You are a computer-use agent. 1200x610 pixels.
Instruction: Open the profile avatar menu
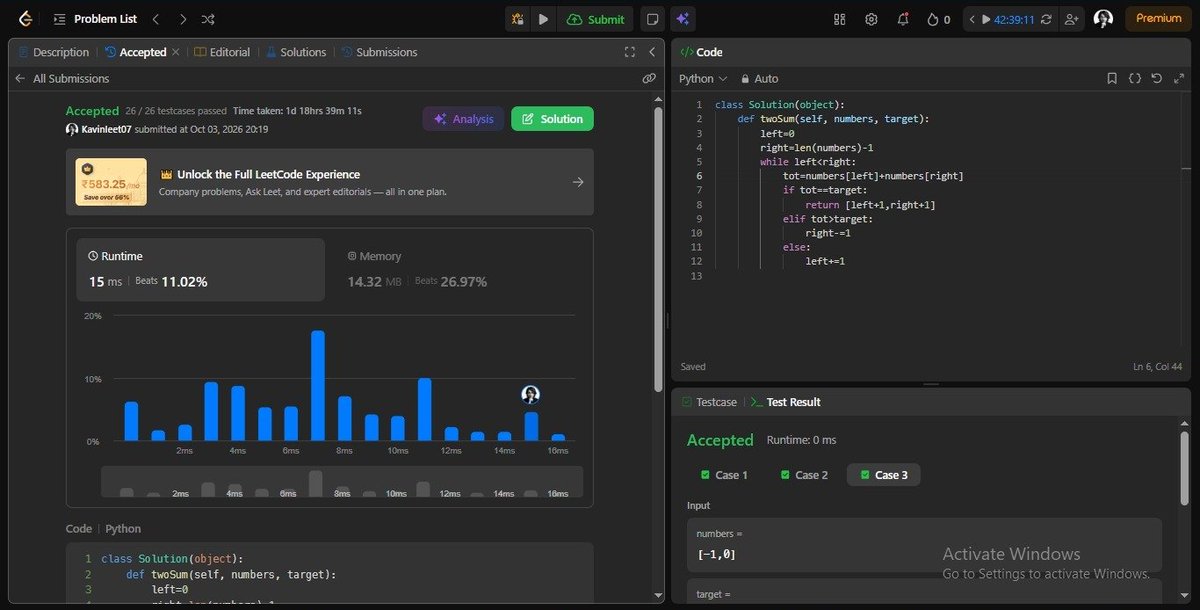[x=1103, y=18]
